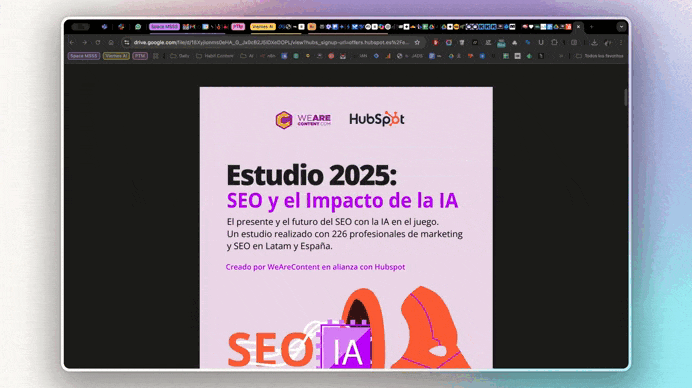692x388 pixels.
Task: Toggle the yellow Viernes AI tab group
Action: pos(263,27)
